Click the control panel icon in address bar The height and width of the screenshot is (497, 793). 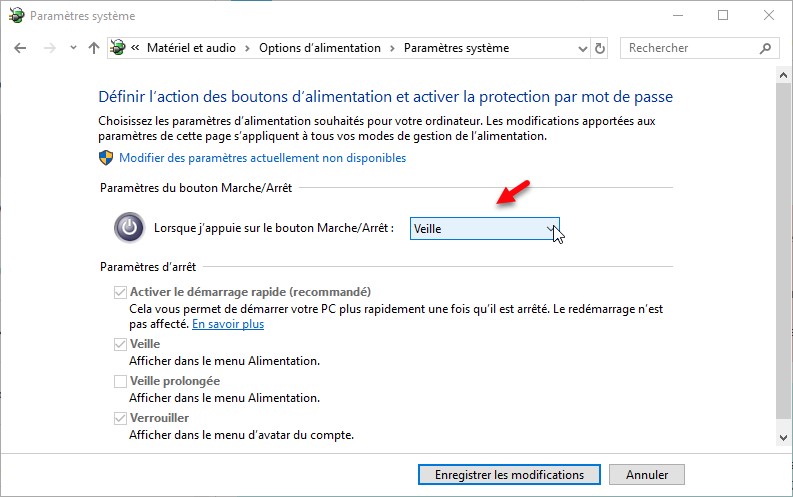pos(119,48)
